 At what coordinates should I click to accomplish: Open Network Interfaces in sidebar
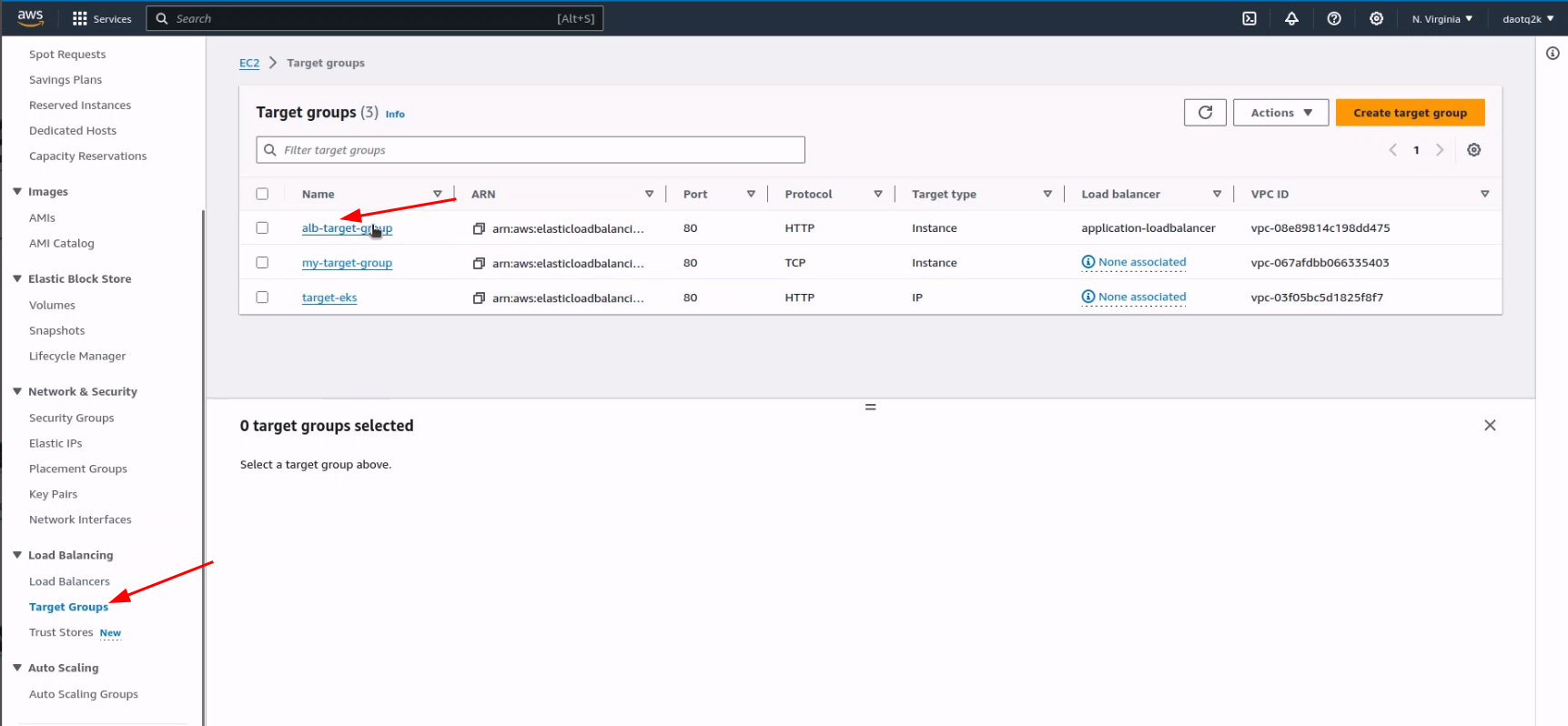pos(80,520)
